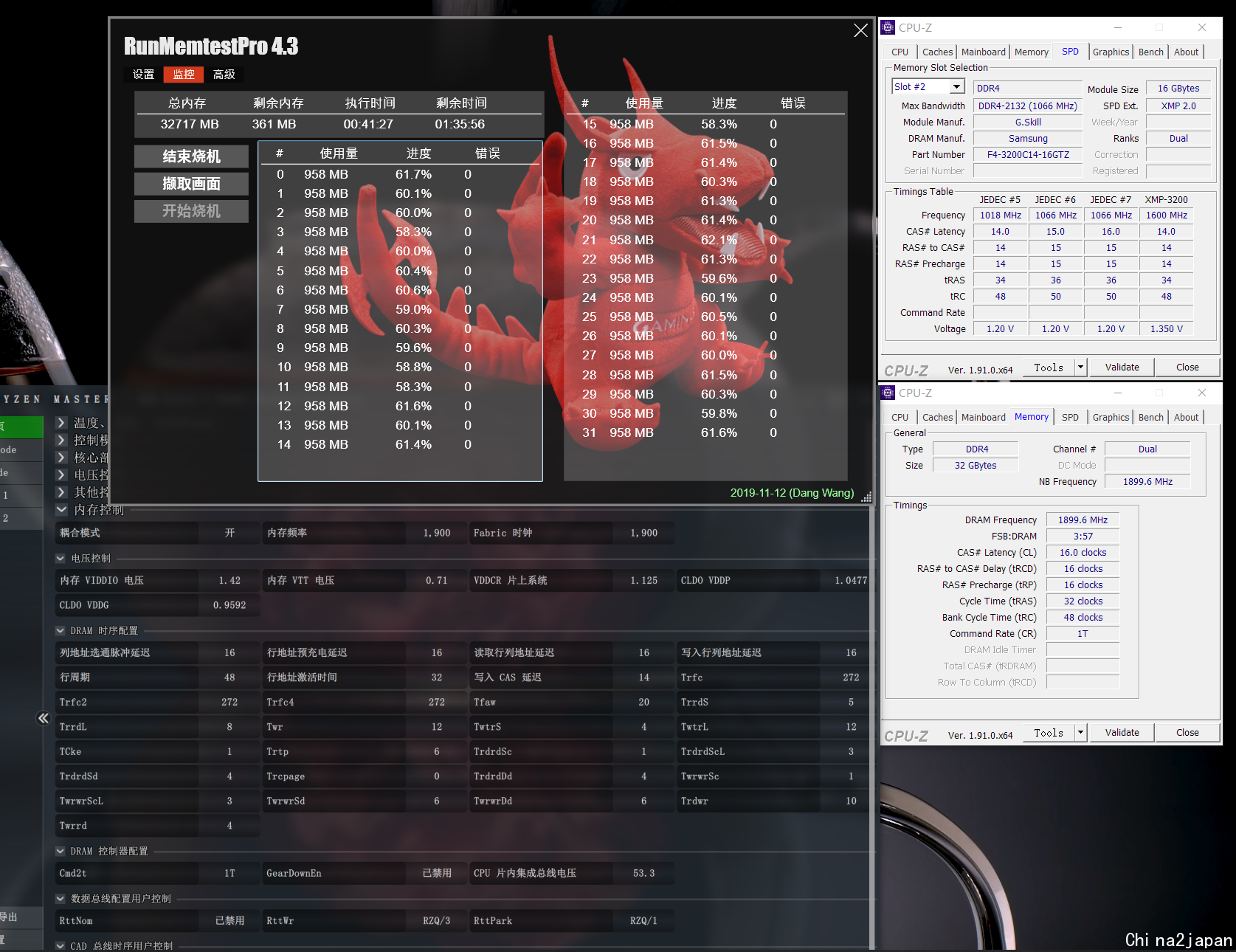This screenshot has height=952, width=1236.
Task: Click the XMP-3200 column header
Action: 1166,199
